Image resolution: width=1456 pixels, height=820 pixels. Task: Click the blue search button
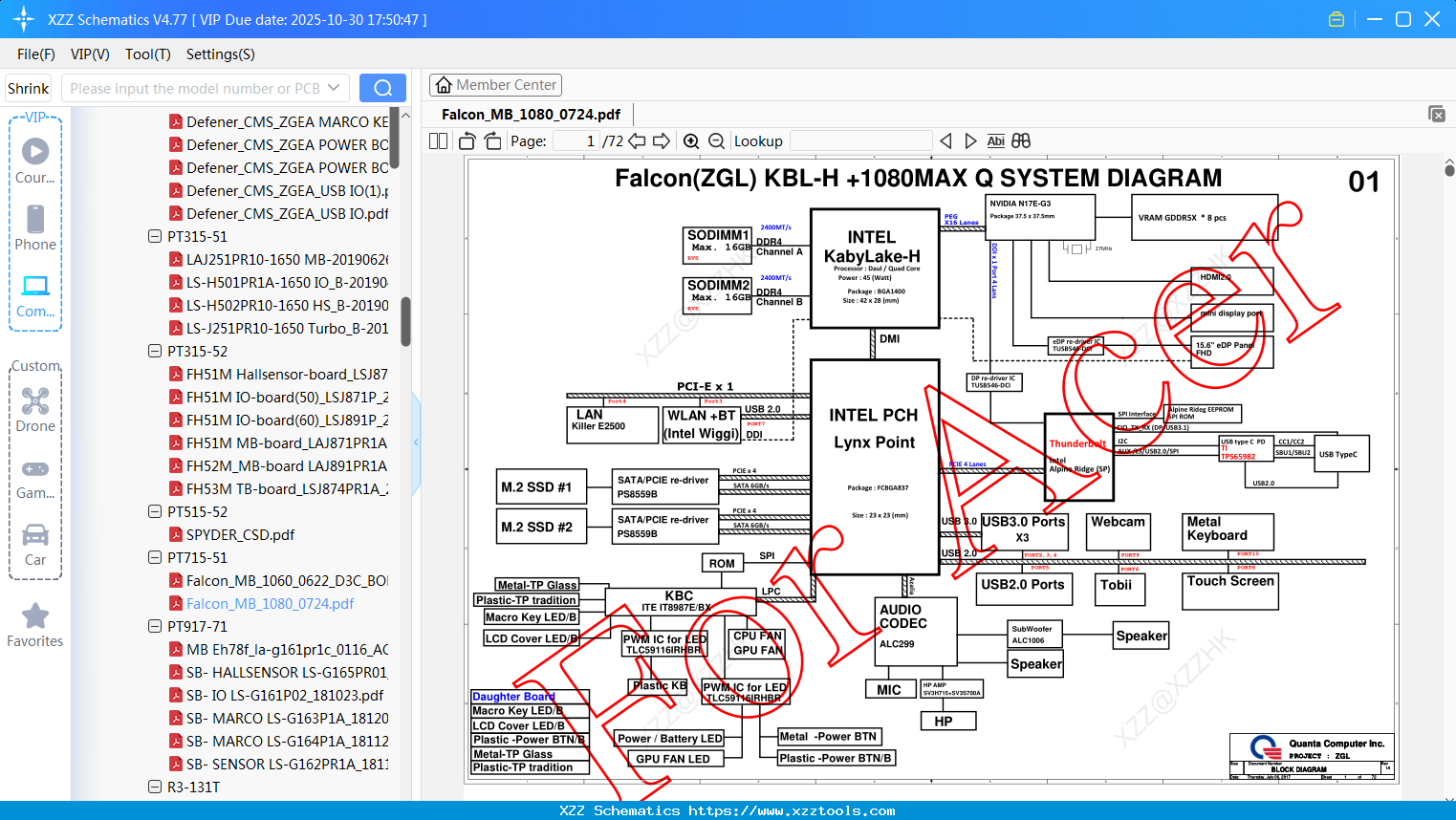[382, 88]
